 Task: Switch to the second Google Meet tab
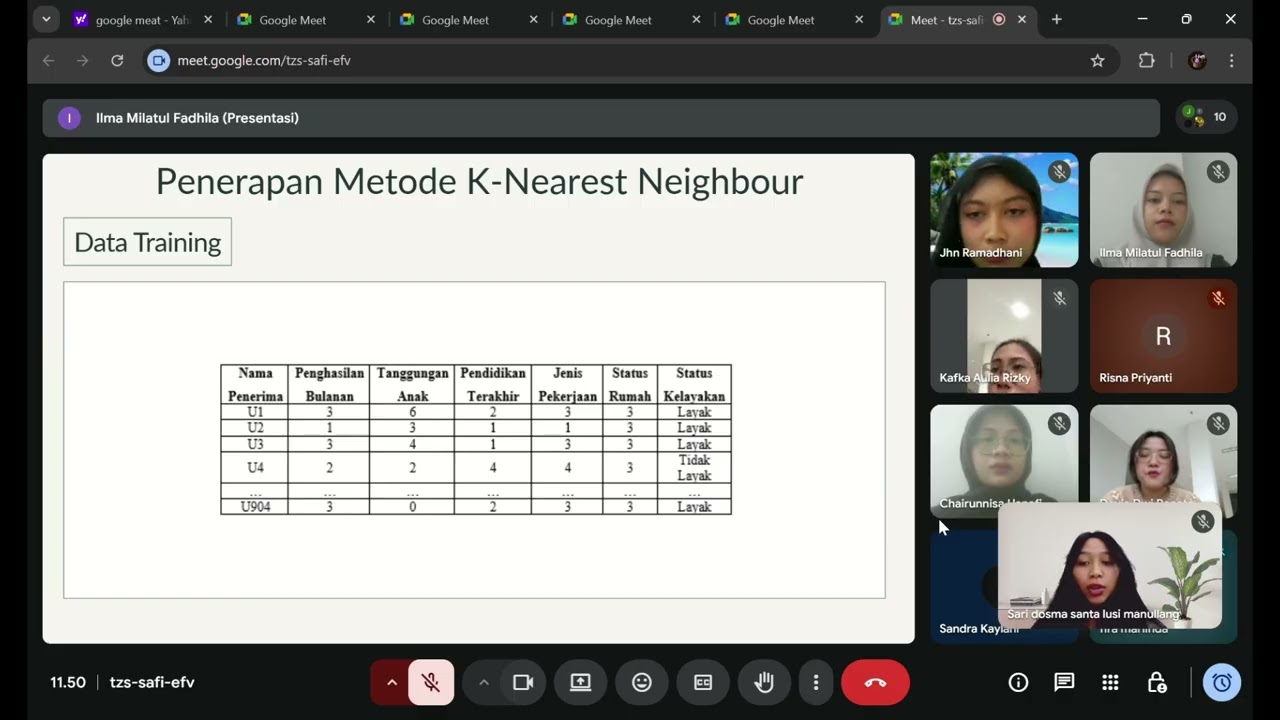tap(469, 19)
